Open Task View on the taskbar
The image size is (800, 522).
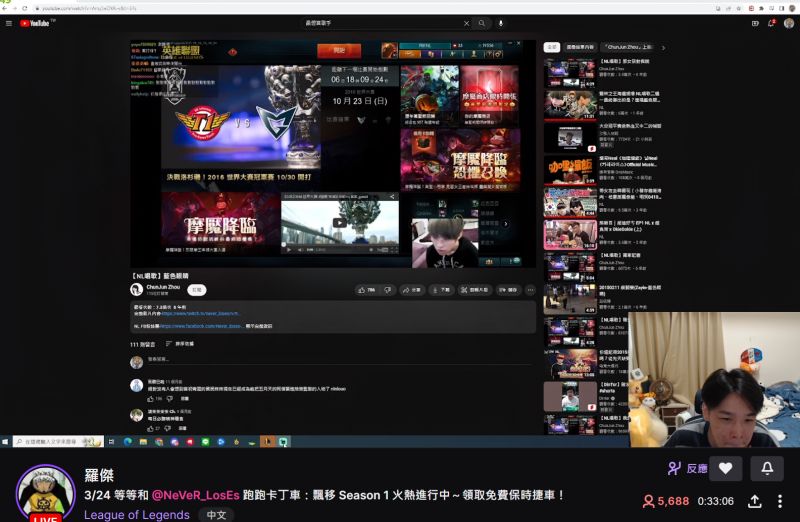[x=111, y=441]
